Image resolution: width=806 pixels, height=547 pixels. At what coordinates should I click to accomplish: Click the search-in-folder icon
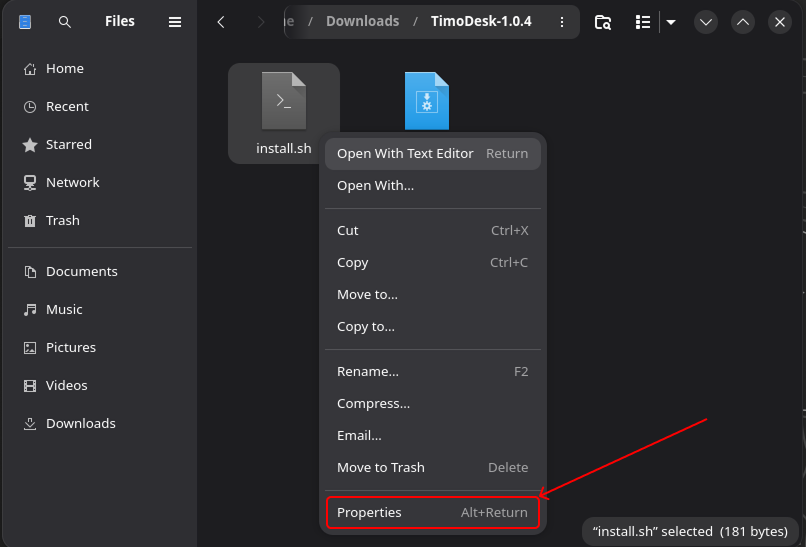(x=602, y=22)
